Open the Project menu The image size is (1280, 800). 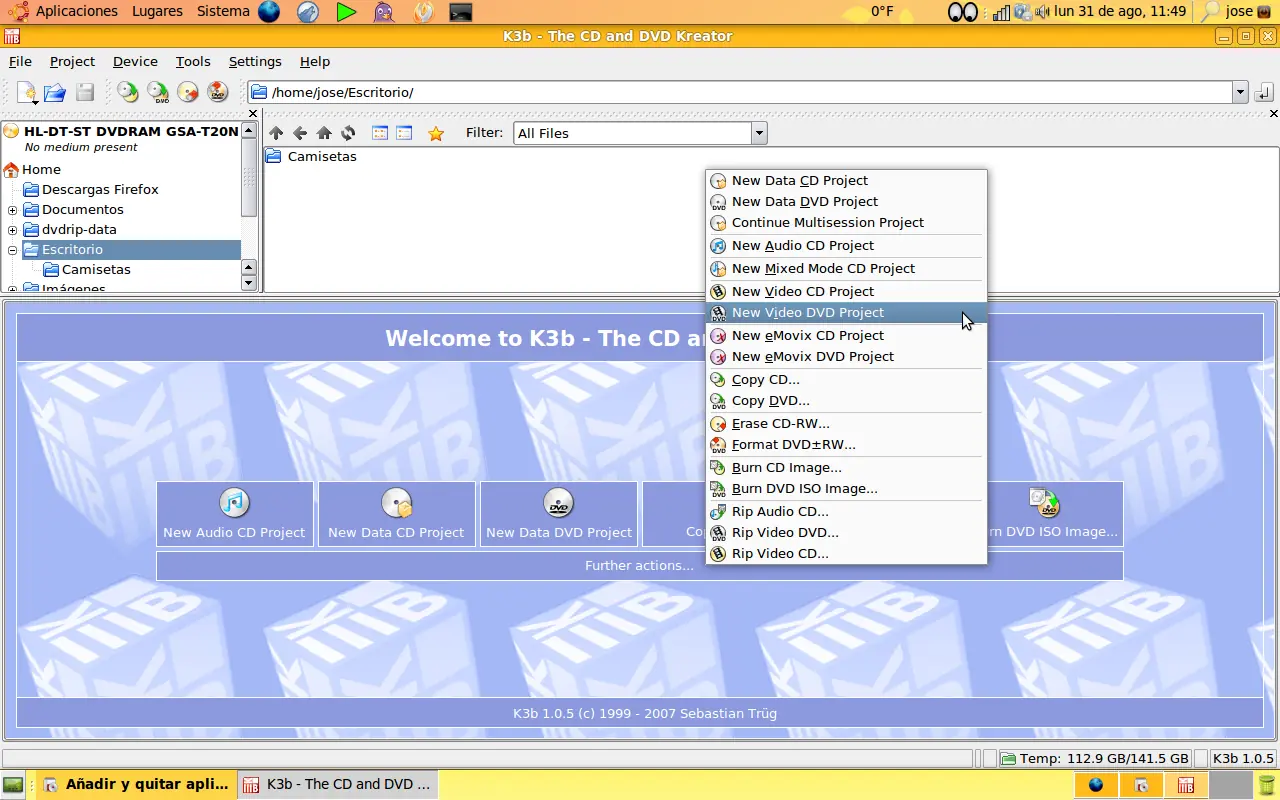coord(72,62)
